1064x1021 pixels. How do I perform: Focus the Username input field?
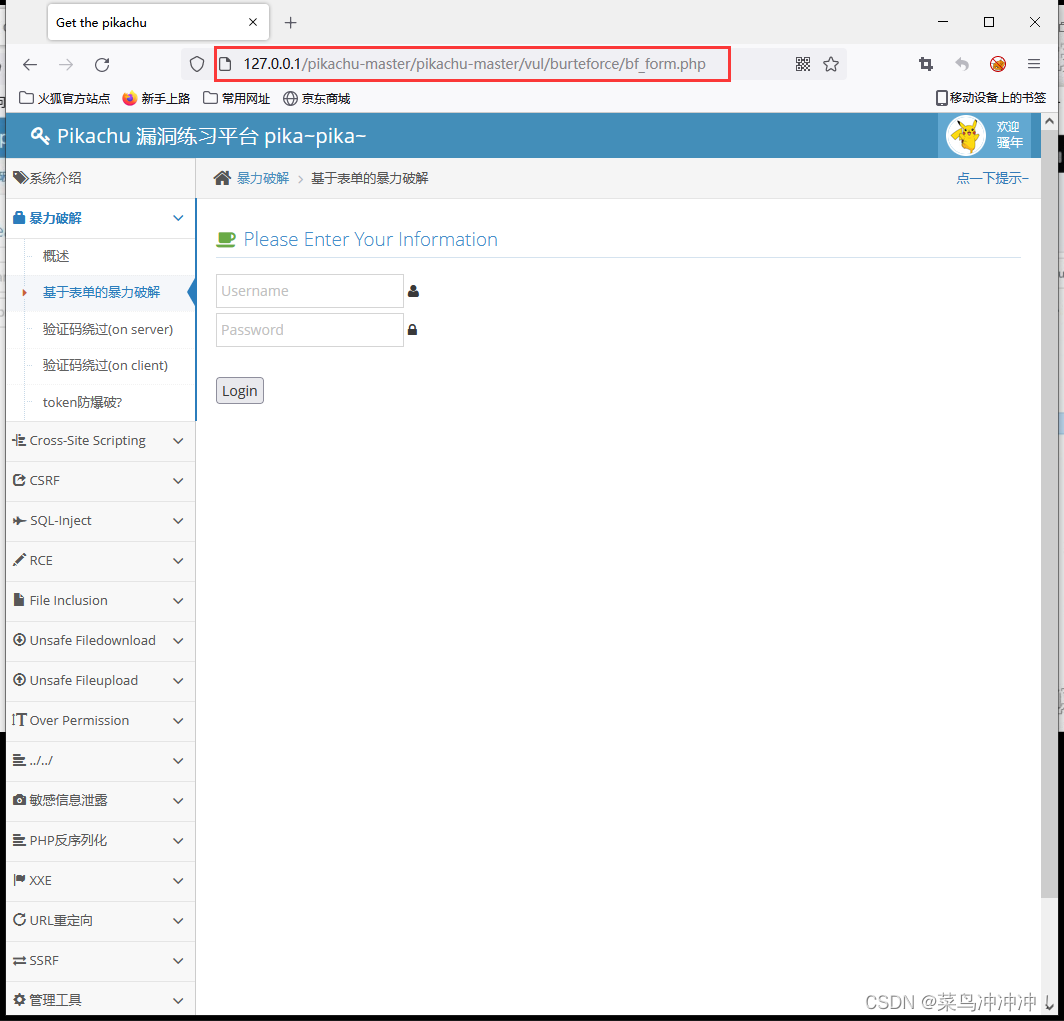coord(309,291)
